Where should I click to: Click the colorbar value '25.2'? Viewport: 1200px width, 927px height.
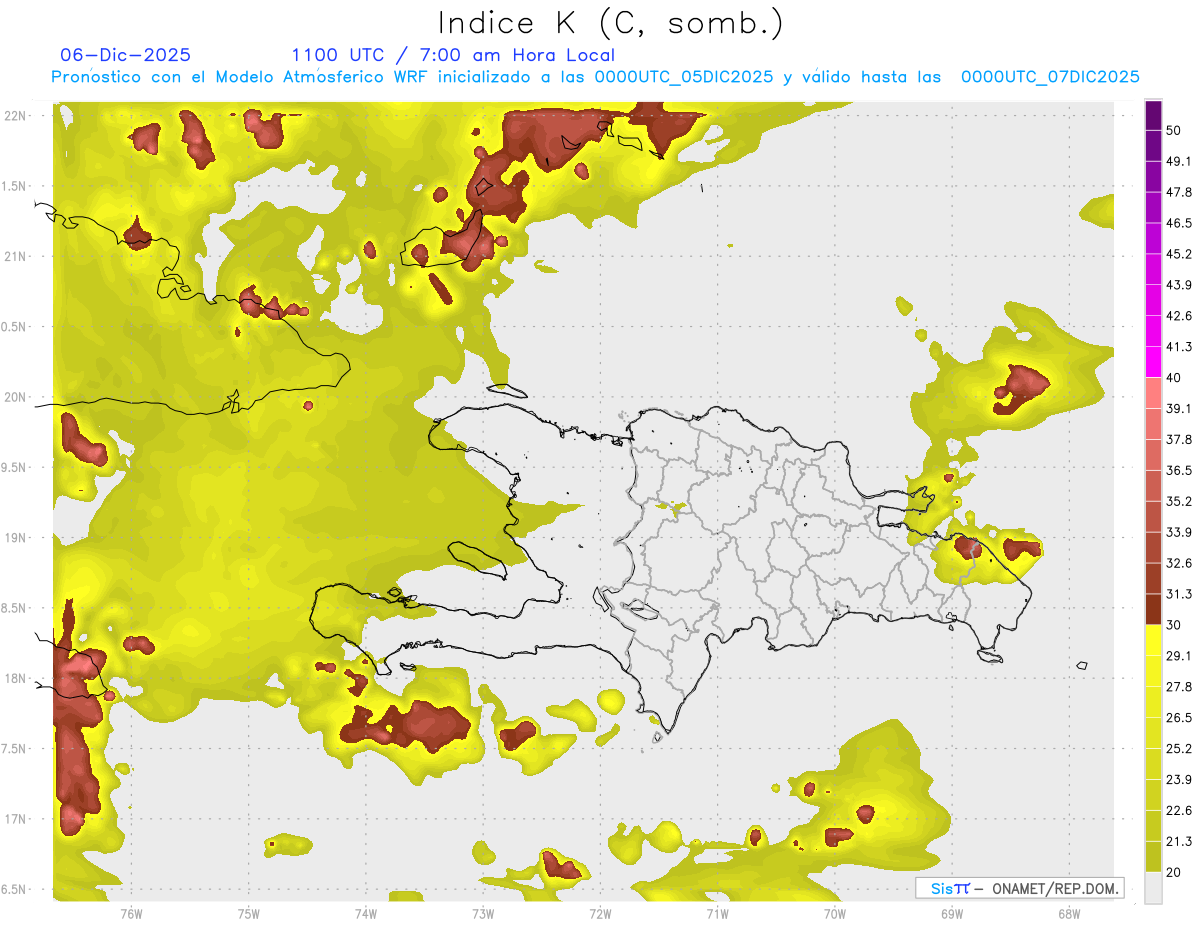1179,749
